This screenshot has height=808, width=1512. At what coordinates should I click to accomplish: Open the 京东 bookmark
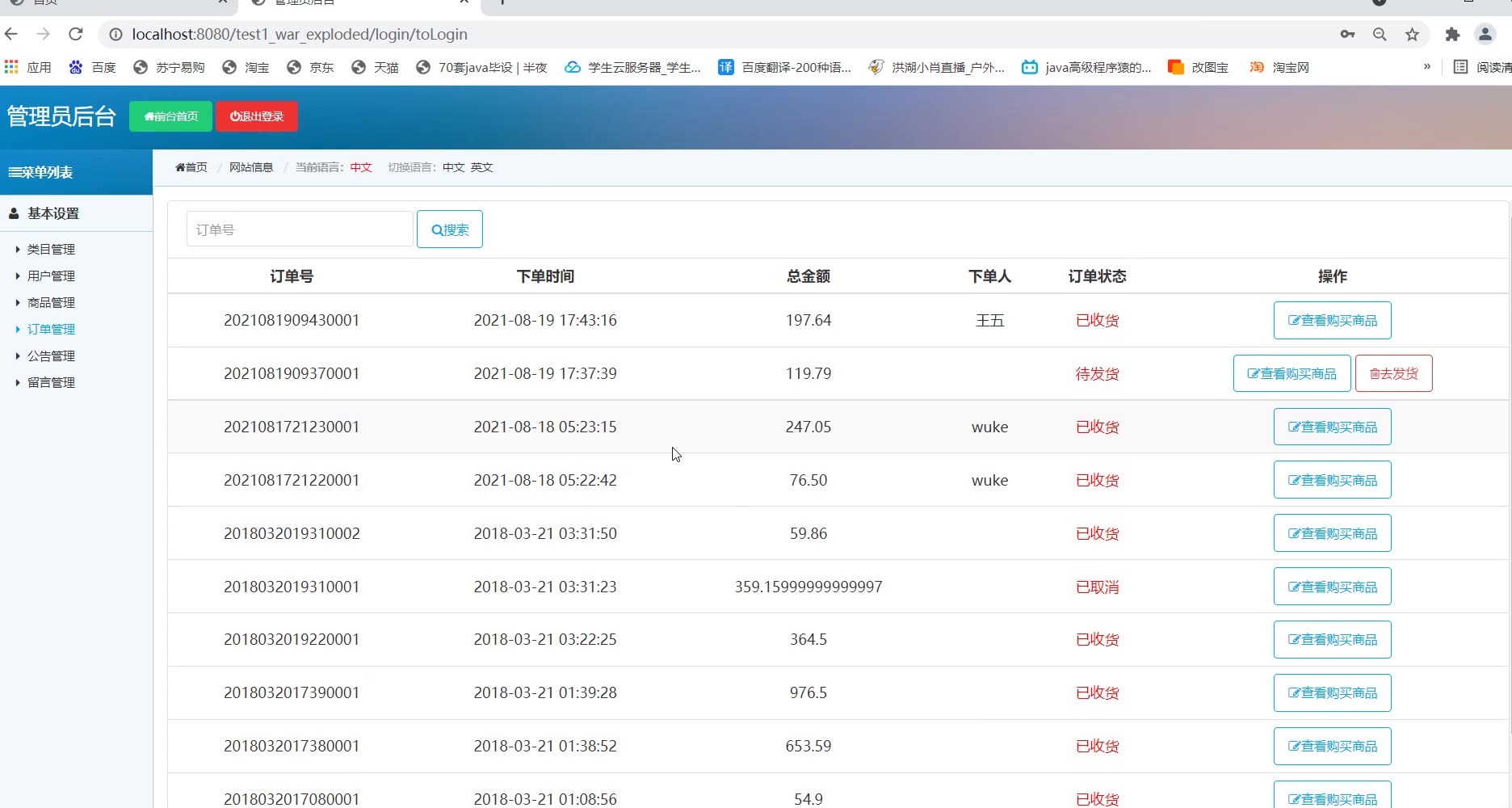pos(310,67)
